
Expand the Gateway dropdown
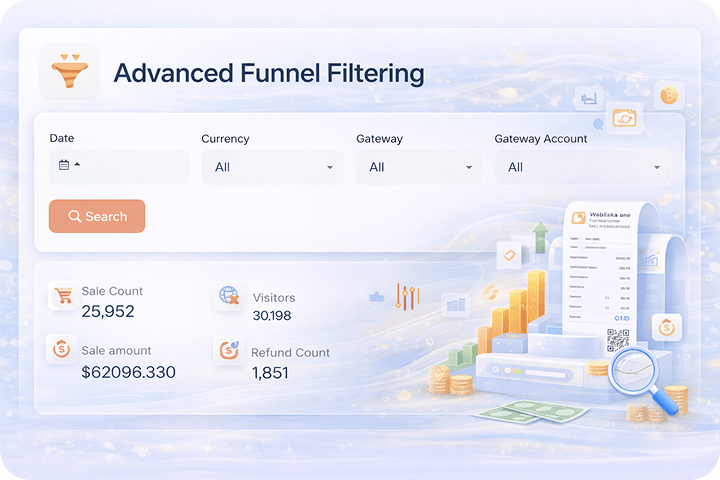[x=418, y=167]
